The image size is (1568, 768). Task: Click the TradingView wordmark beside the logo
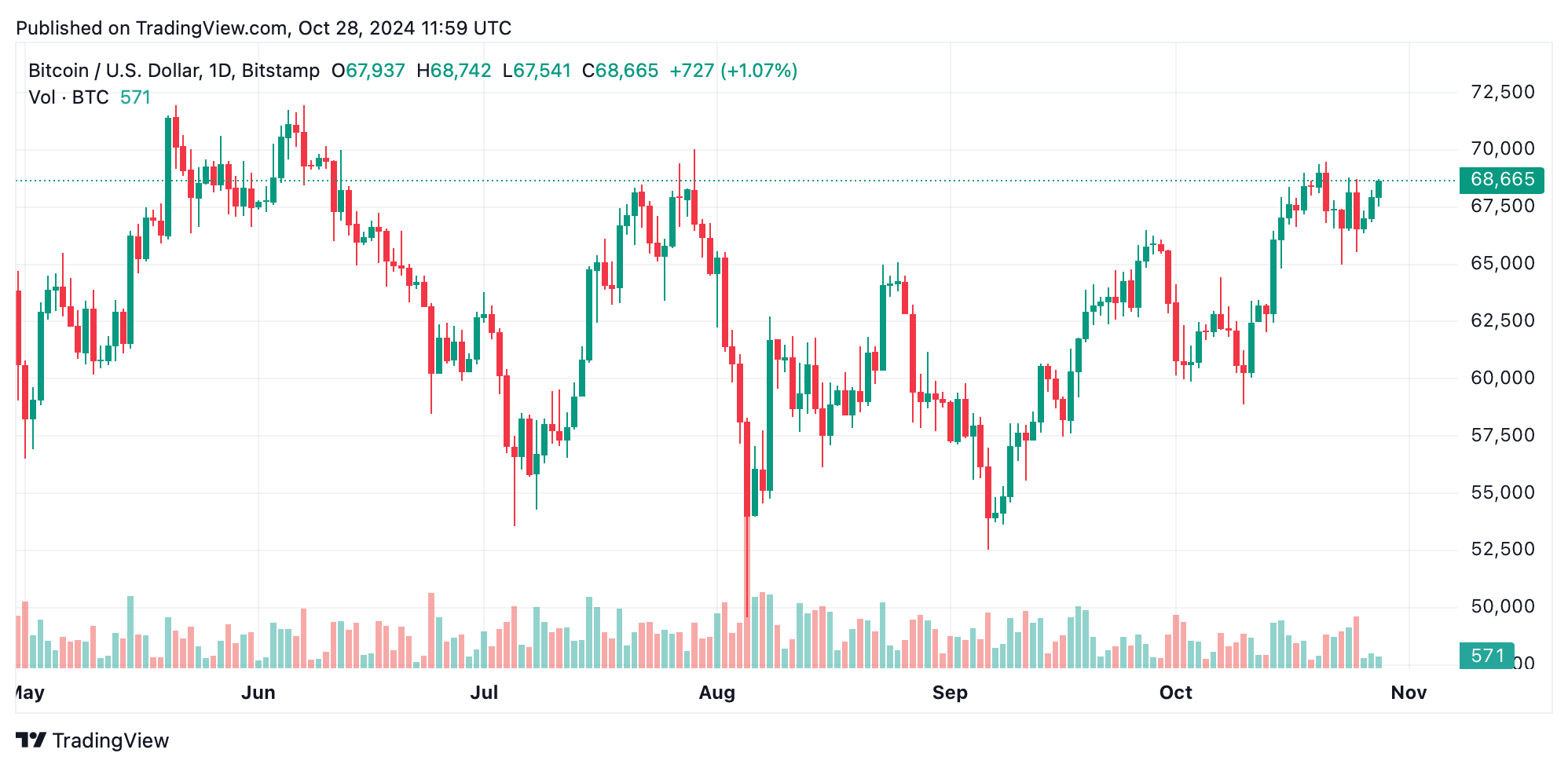[x=111, y=741]
